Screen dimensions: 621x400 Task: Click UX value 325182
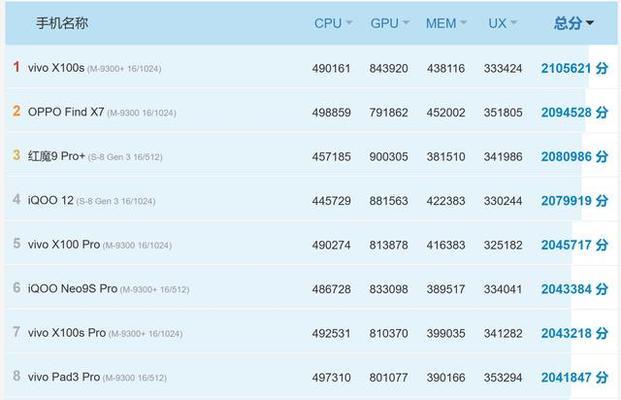point(503,245)
